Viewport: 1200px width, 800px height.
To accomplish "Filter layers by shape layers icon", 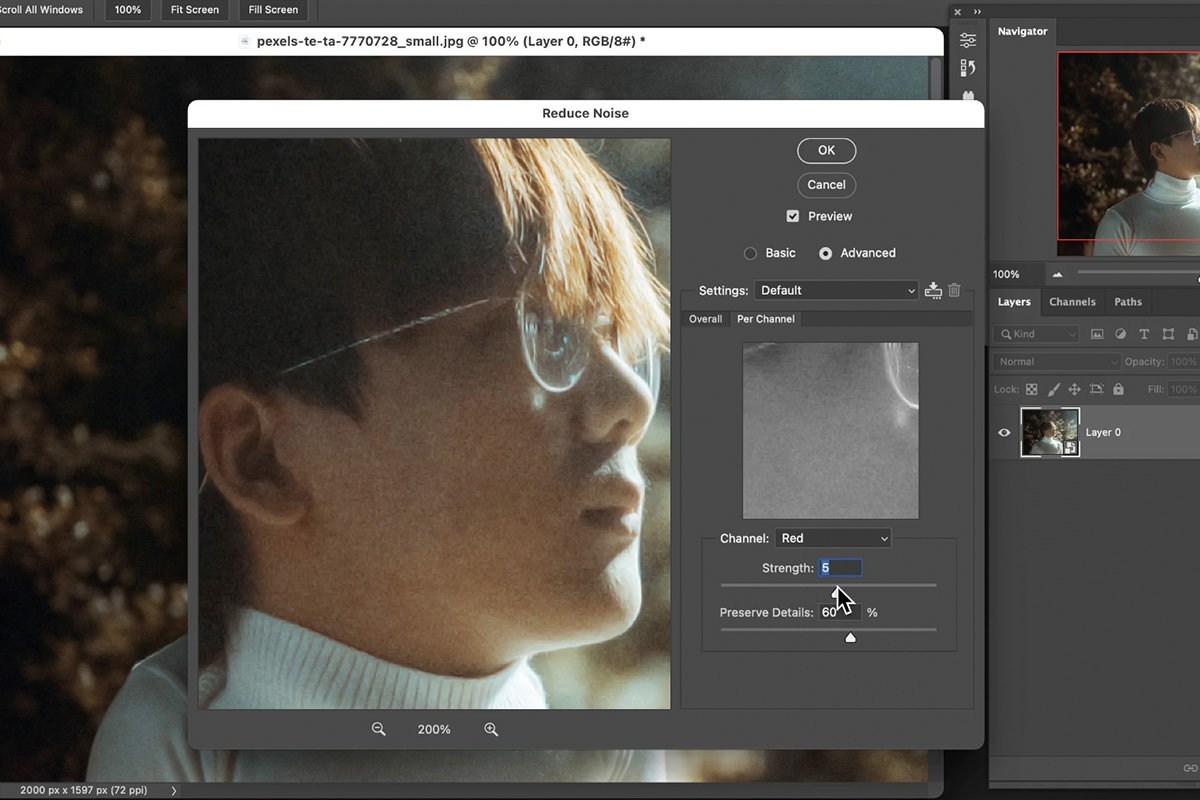I will click(1167, 334).
